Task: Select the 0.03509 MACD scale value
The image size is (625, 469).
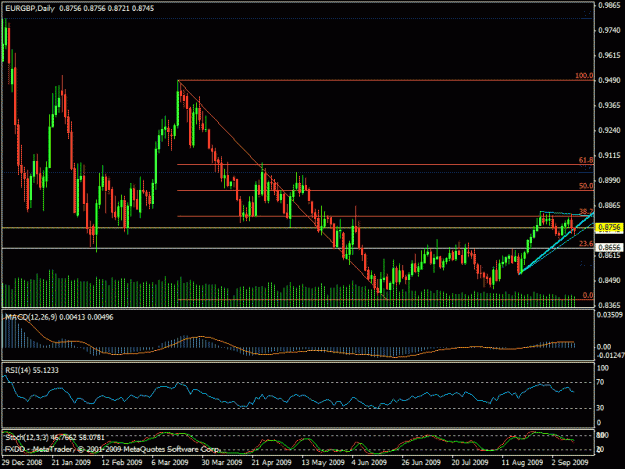Action: (609, 315)
